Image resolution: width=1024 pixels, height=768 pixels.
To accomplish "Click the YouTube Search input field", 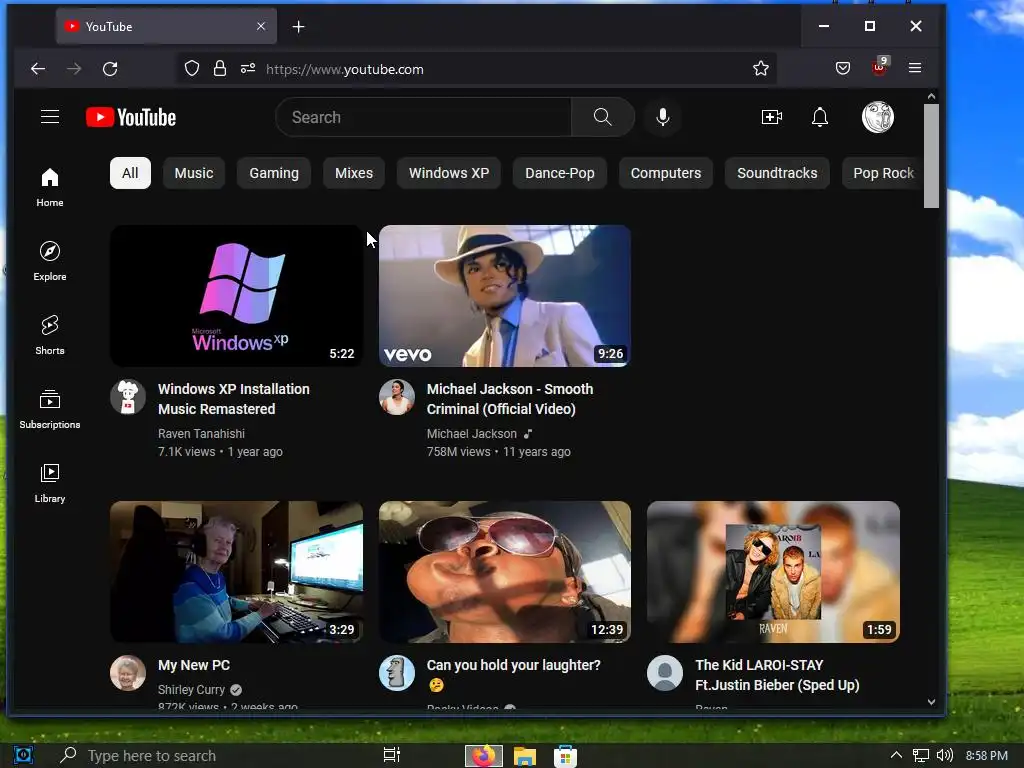I will tap(424, 117).
